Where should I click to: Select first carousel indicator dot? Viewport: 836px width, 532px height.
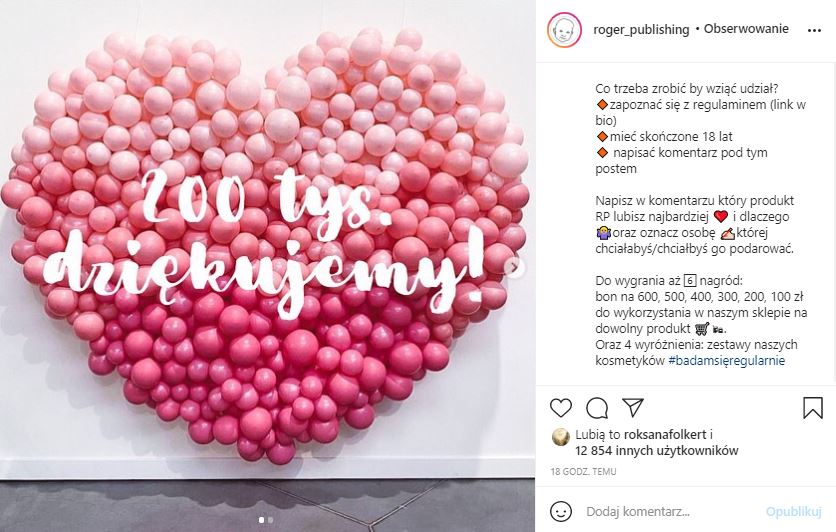click(261, 520)
